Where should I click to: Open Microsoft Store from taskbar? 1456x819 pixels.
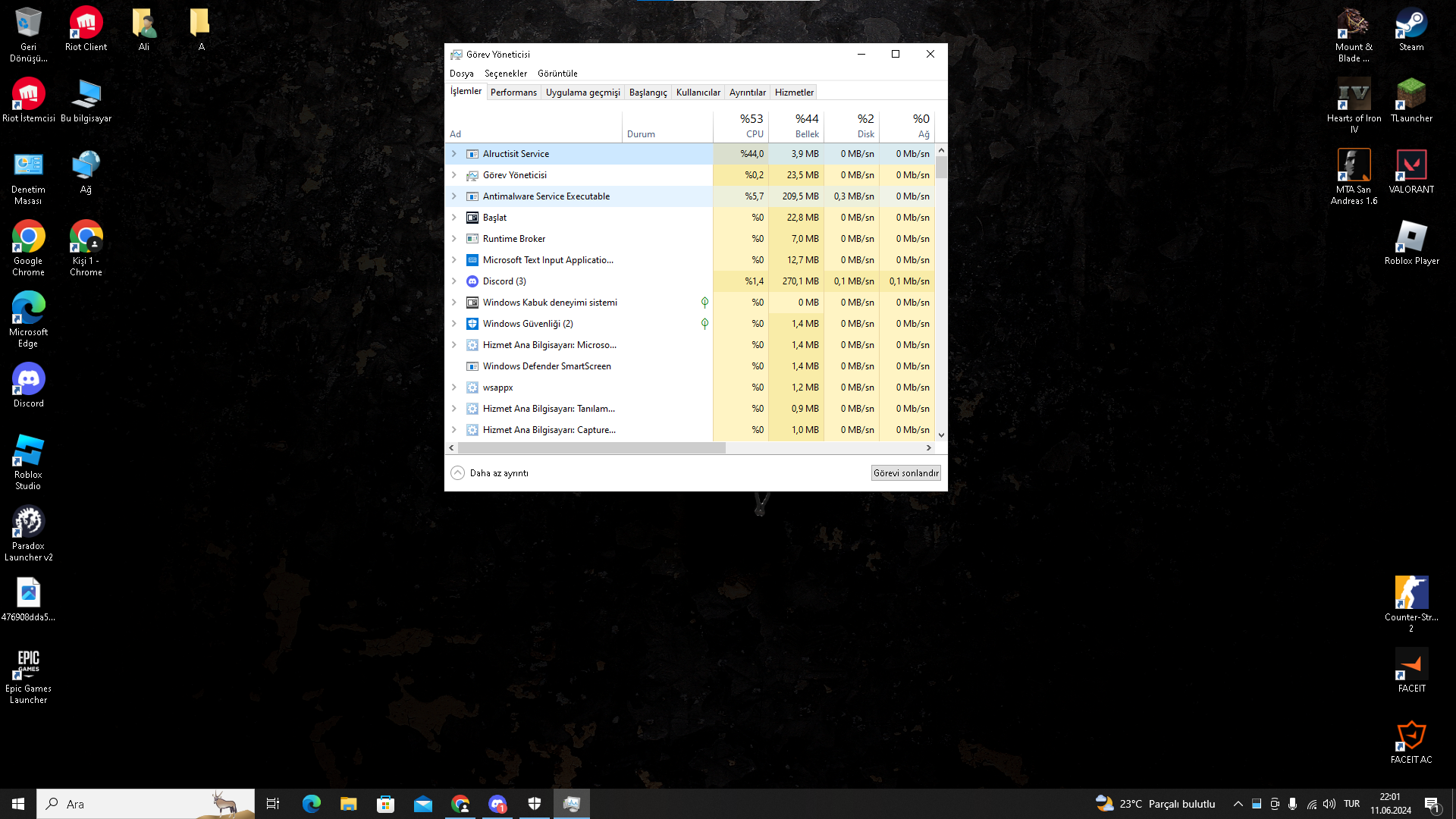[386, 804]
